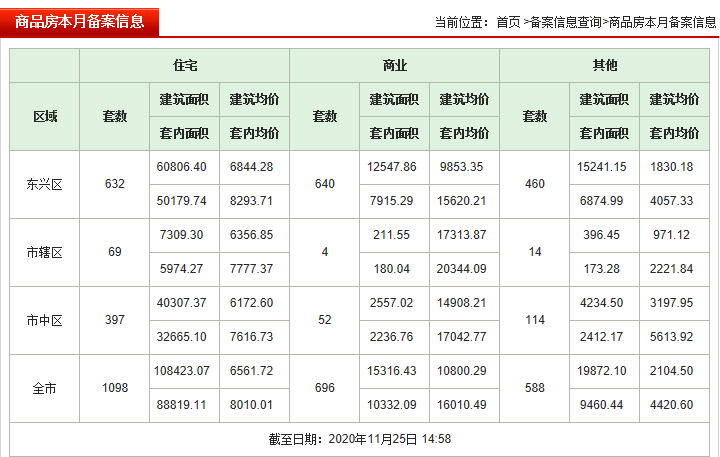This screenshot has width=720, height=457.
Task: Click the 商业 group header
Action: click(x=394, y=65)
